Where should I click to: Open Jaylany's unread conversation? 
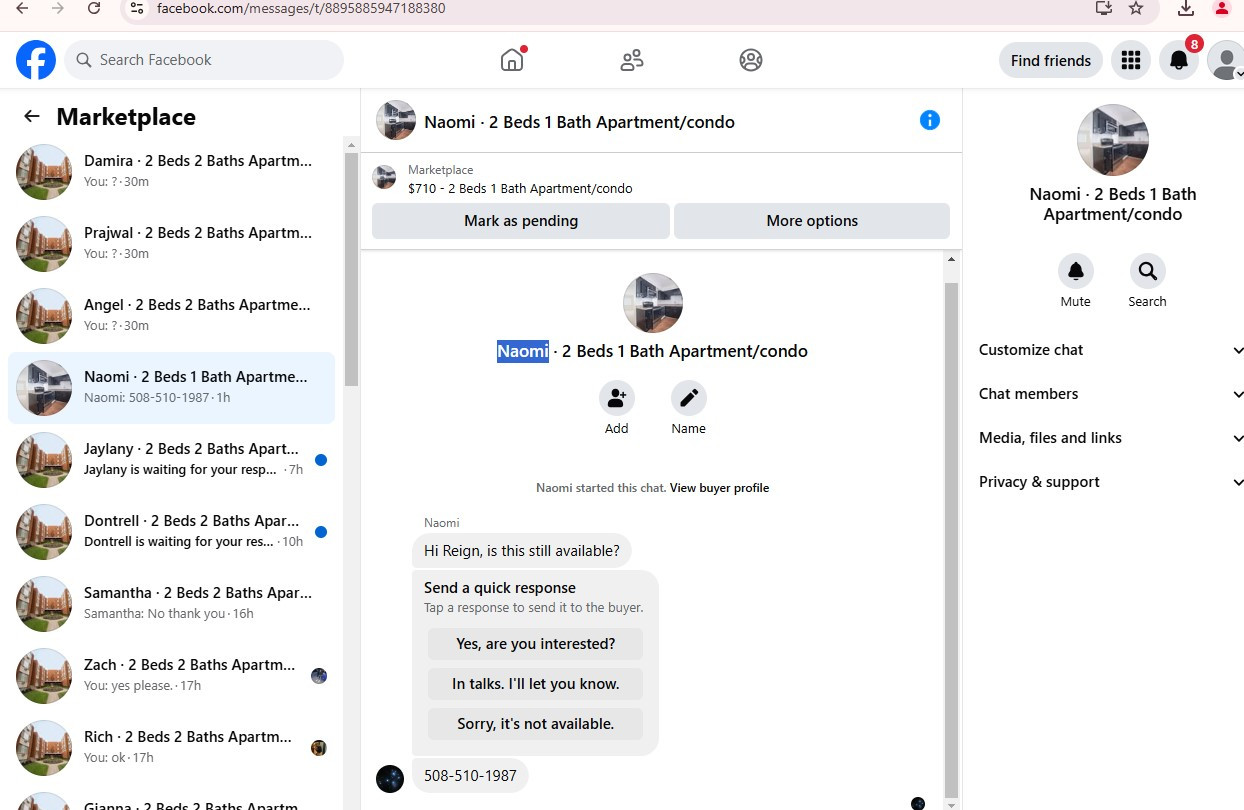171,460
